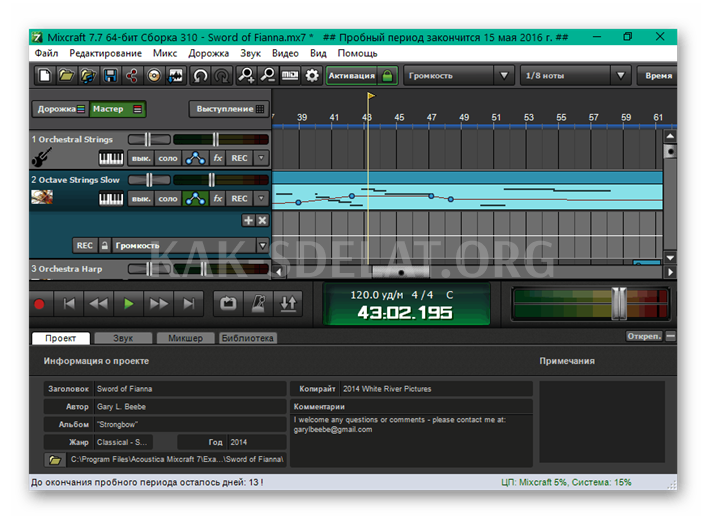
Task: Click the add sound file folder icon
Action: (88, 76)
